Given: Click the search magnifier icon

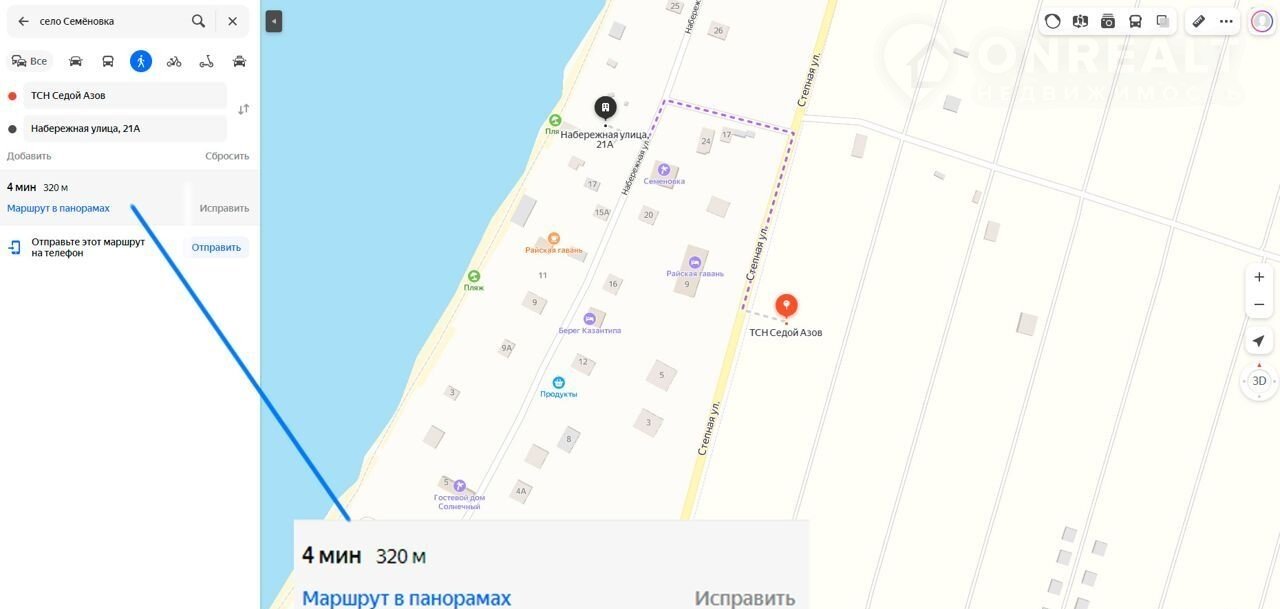Looking at the screenshot, I should 199,21.
